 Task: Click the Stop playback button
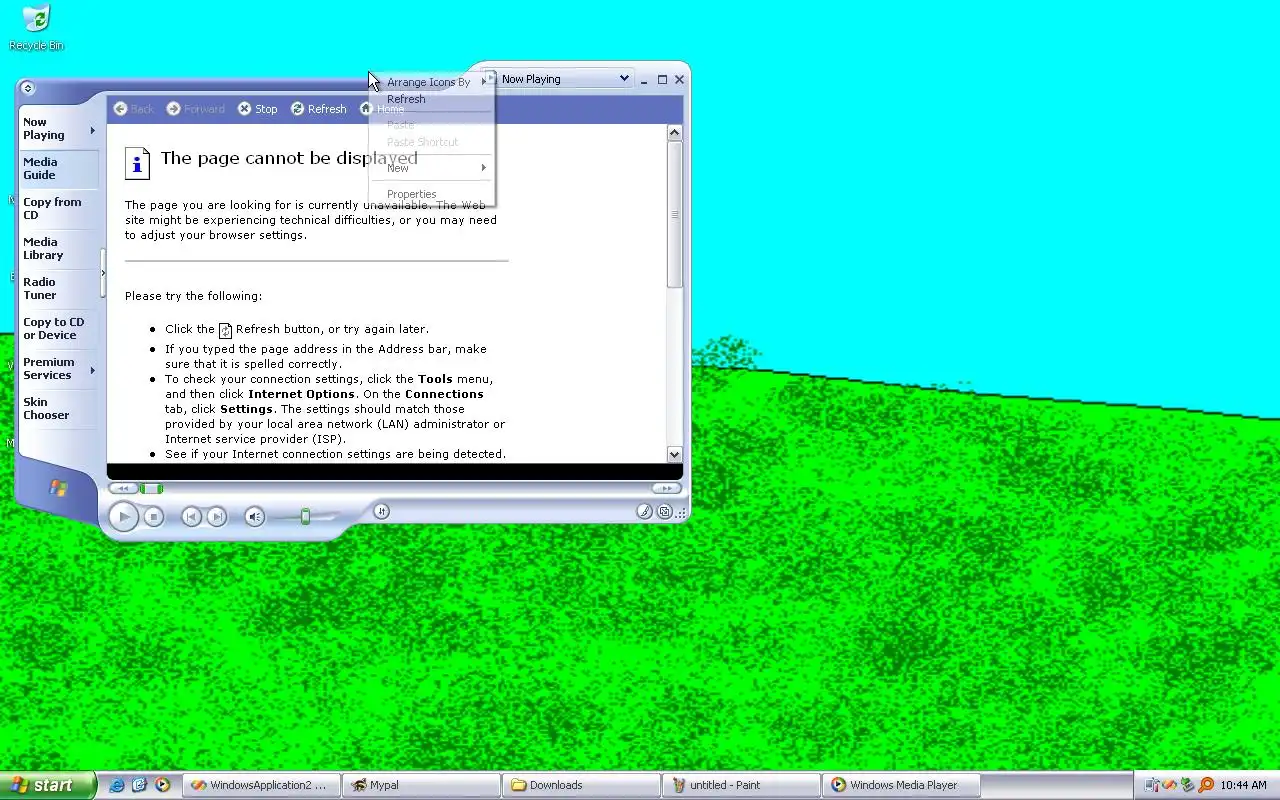153,517
